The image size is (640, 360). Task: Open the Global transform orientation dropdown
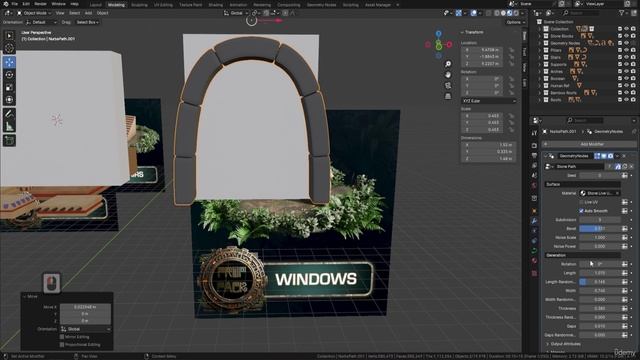click(x=236, y=13)
